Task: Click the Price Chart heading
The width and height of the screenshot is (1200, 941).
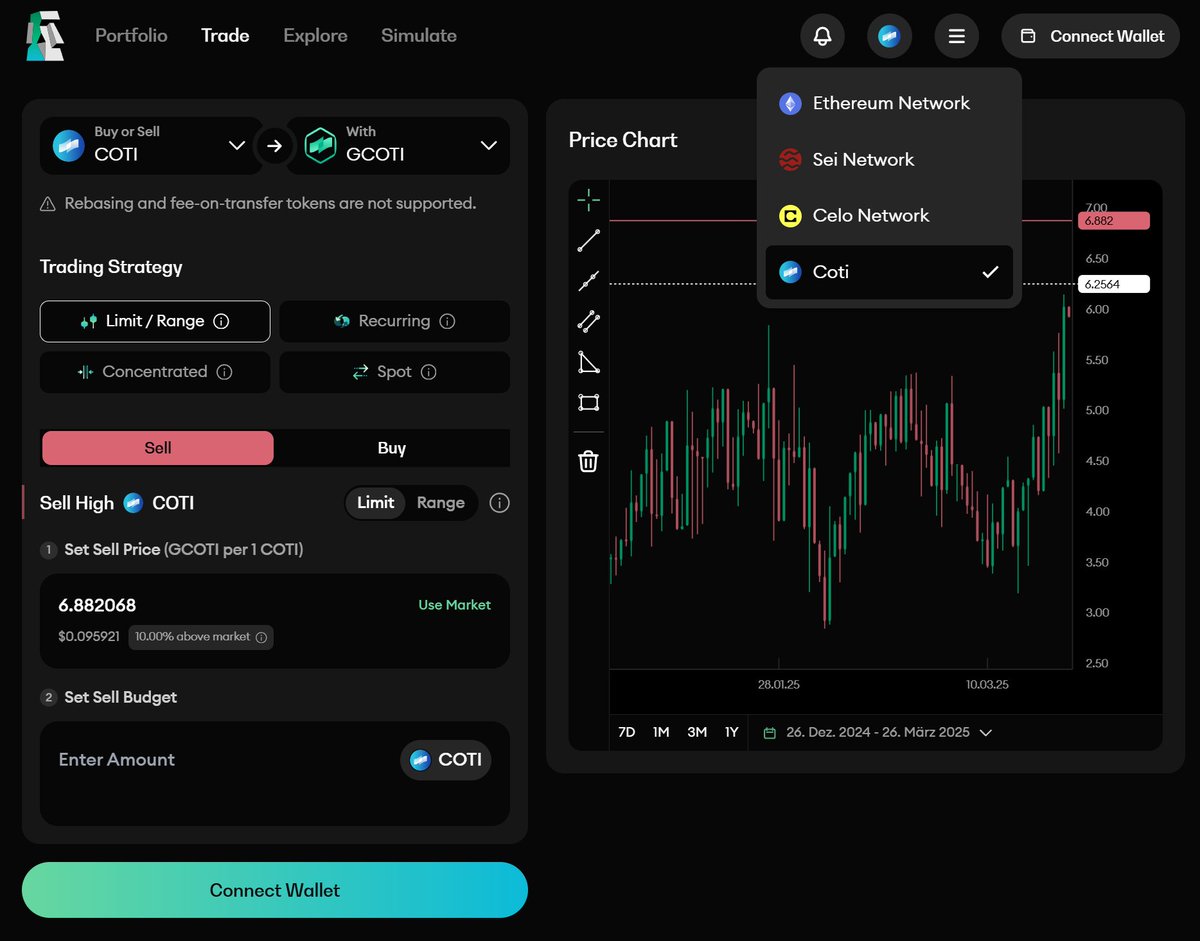Action: [623, 140]
